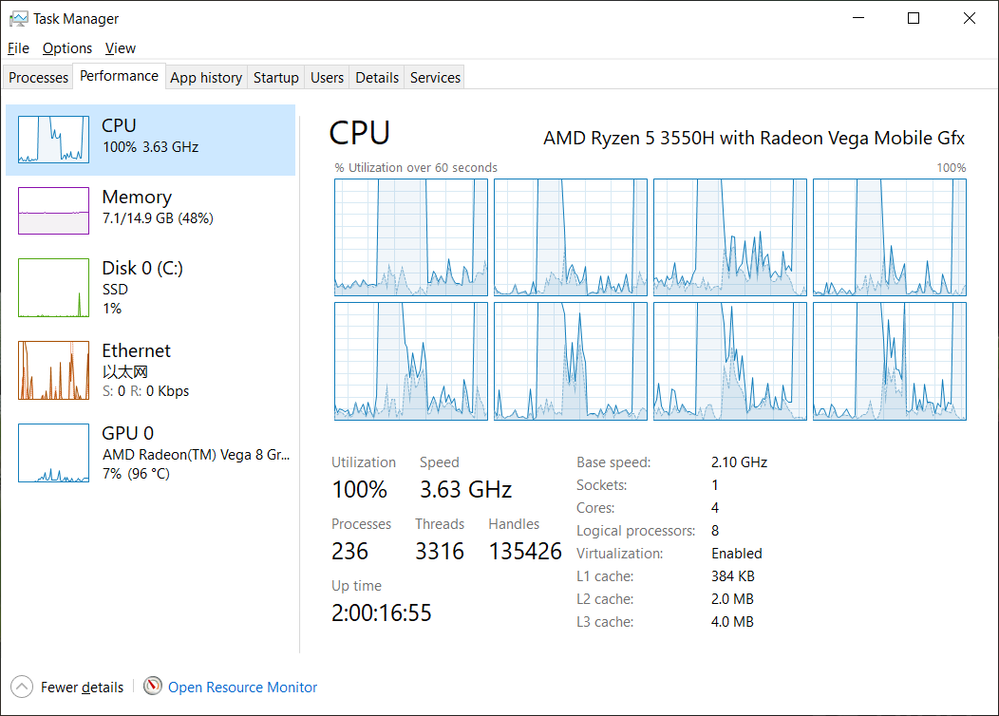The image size is (999, 716).
Task: Collapse view with Fewer details arrow icon
Action: click(22, 687)
